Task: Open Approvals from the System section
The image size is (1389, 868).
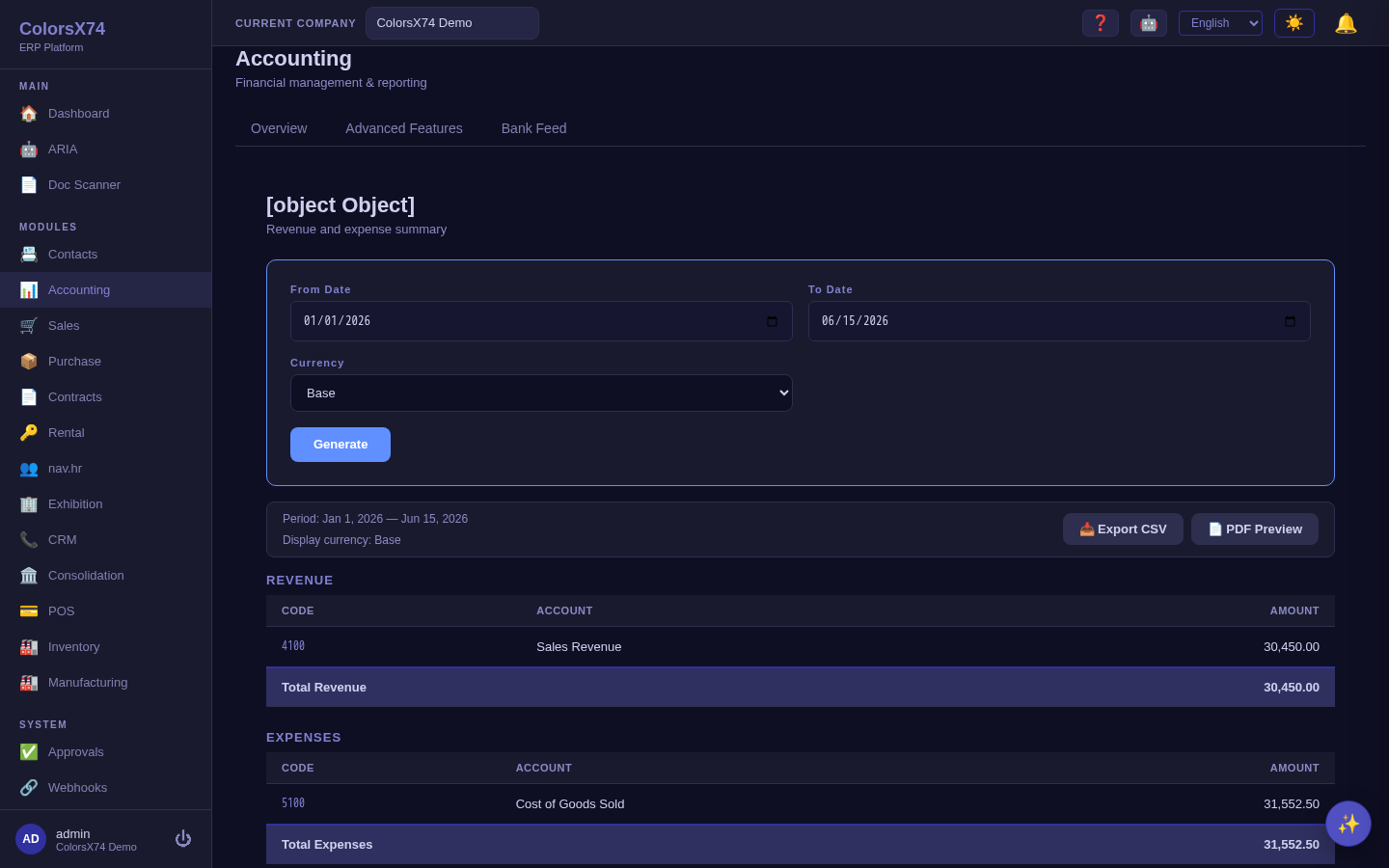Action: coord(105,752)
